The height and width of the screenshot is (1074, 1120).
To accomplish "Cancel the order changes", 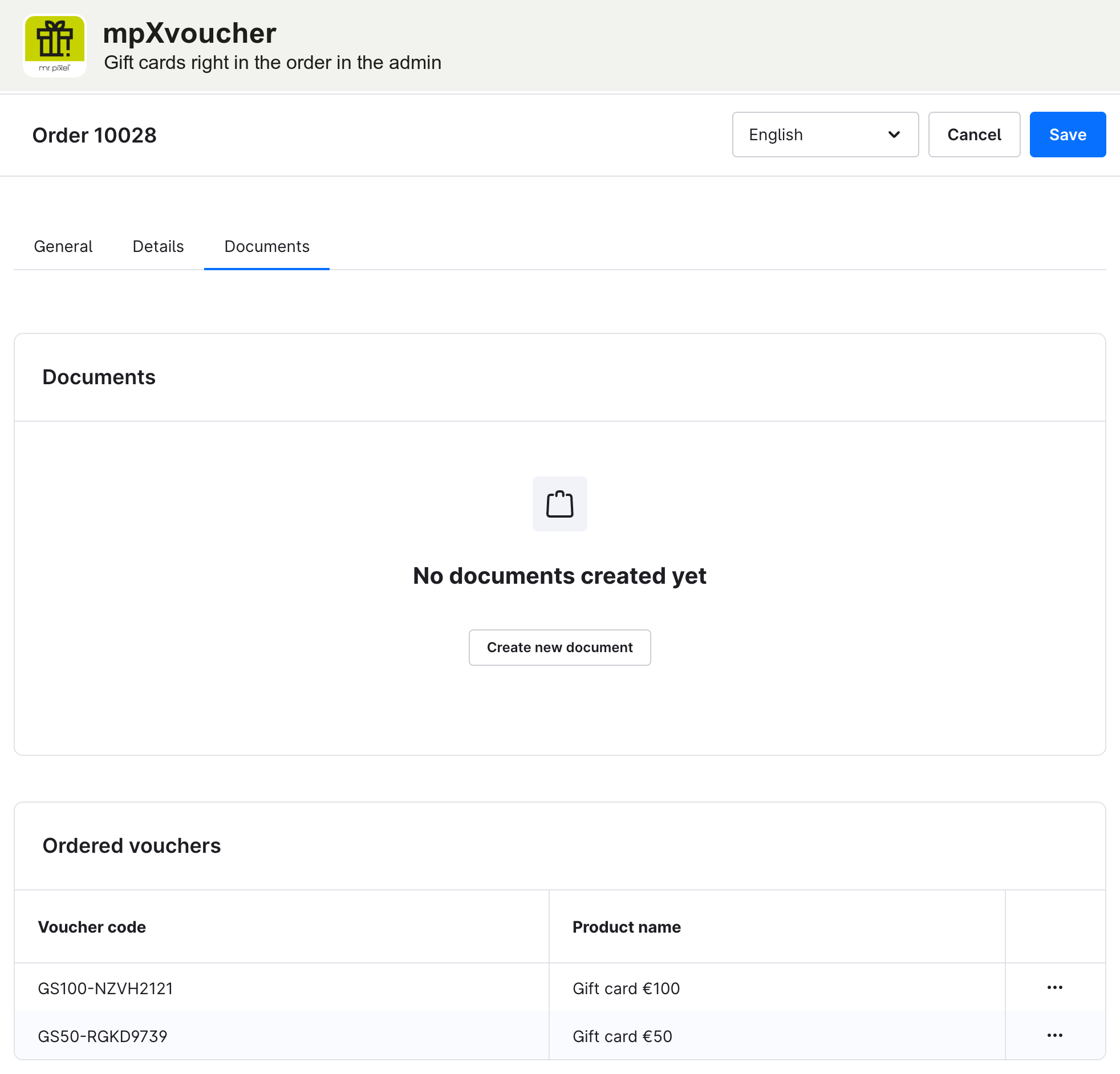I will [x=973, y=135].
